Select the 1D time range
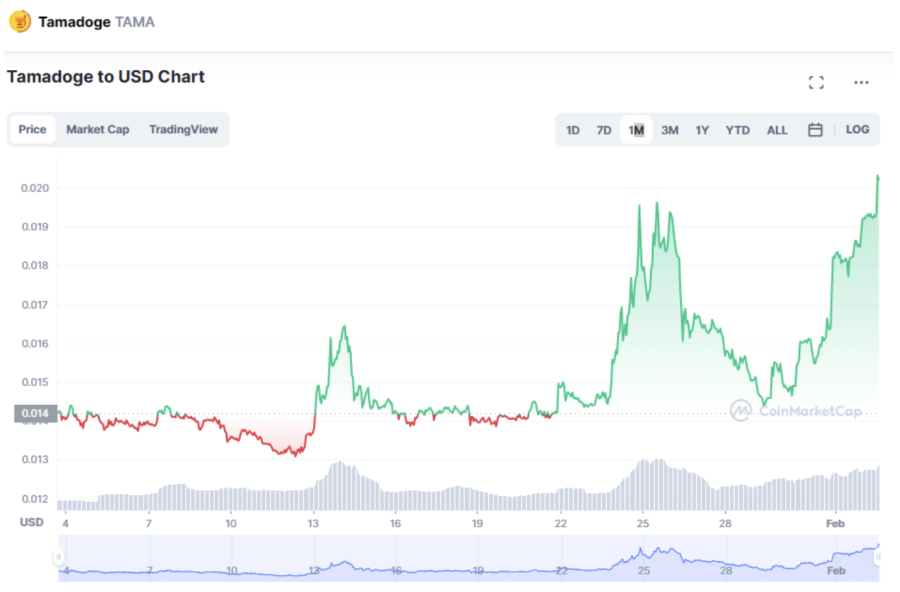Viewport: 900px width, 592px height. (573, 130)
